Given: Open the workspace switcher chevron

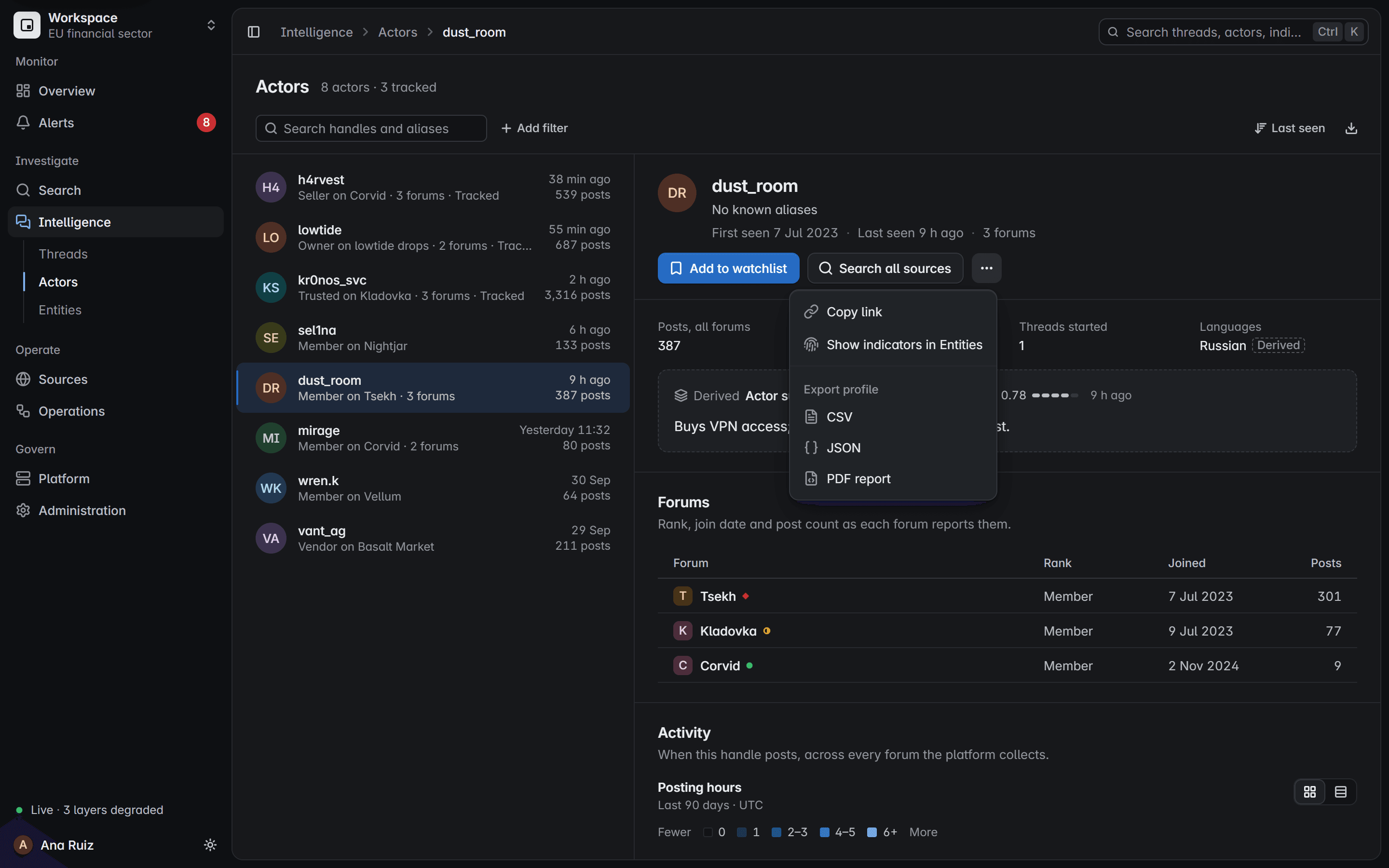Looking at the screenshot, I should tap(211, 25).
